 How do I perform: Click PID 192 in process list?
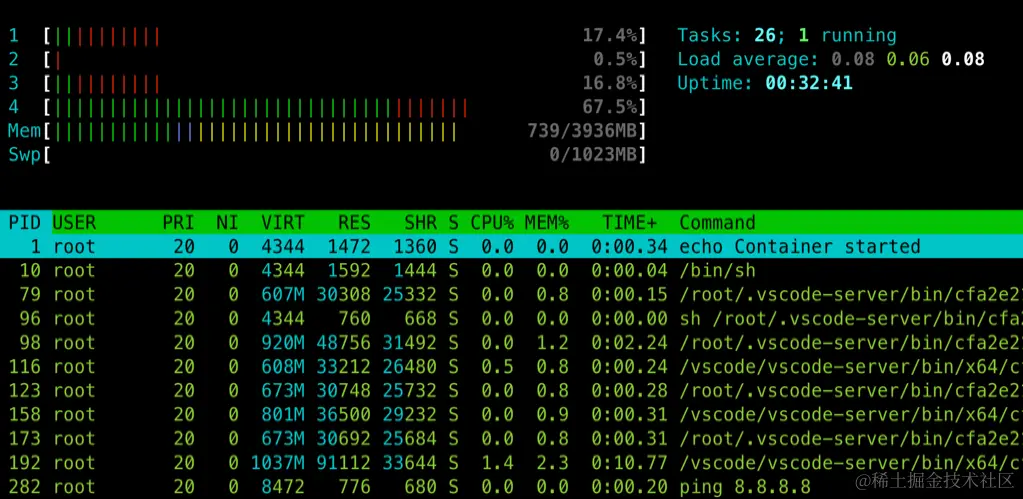[x=25, y=462]
